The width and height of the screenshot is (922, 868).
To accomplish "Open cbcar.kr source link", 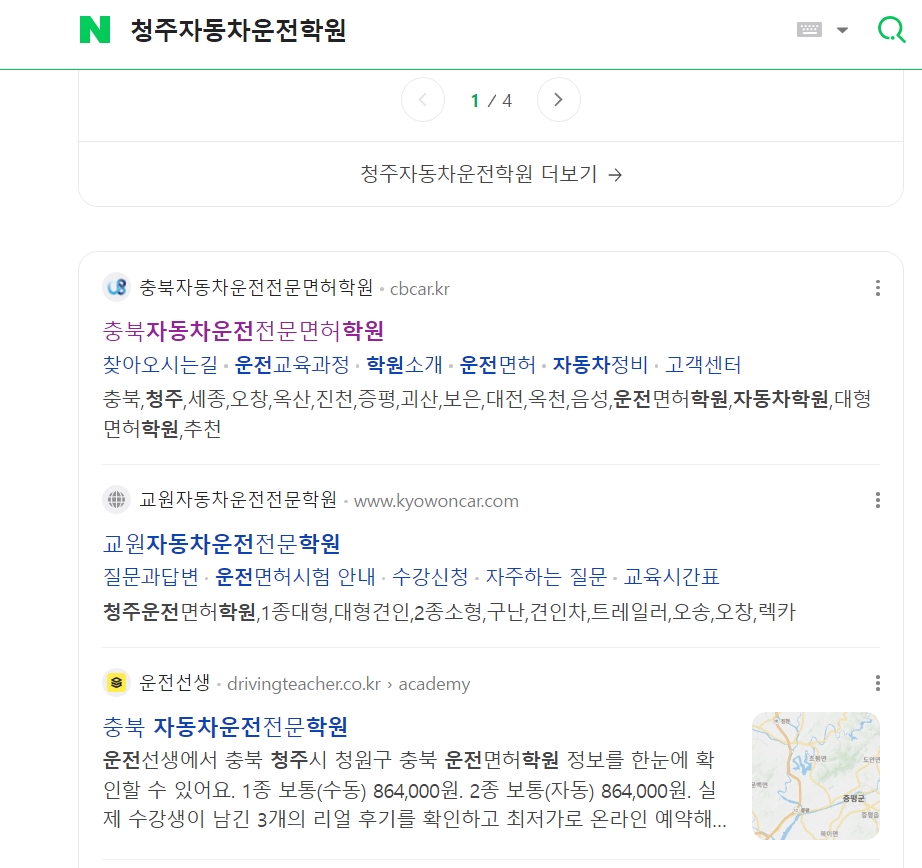I will [x=420, y=289].
